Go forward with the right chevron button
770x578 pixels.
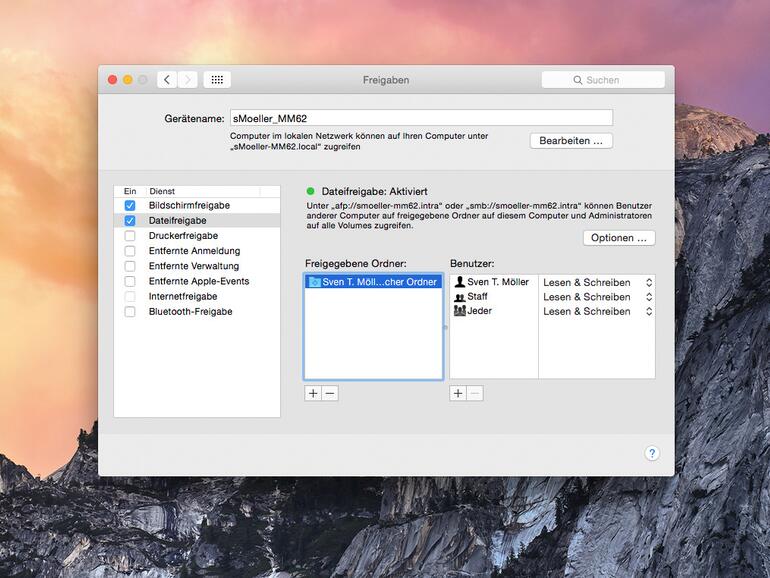coord(188,80)
